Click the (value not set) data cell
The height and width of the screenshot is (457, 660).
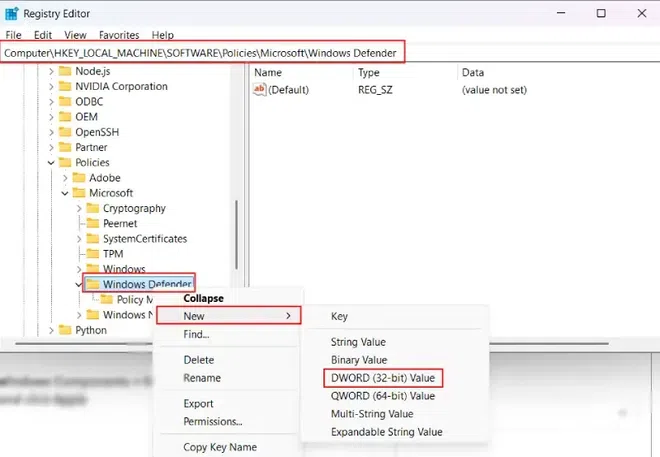click(x=494, y=90)
